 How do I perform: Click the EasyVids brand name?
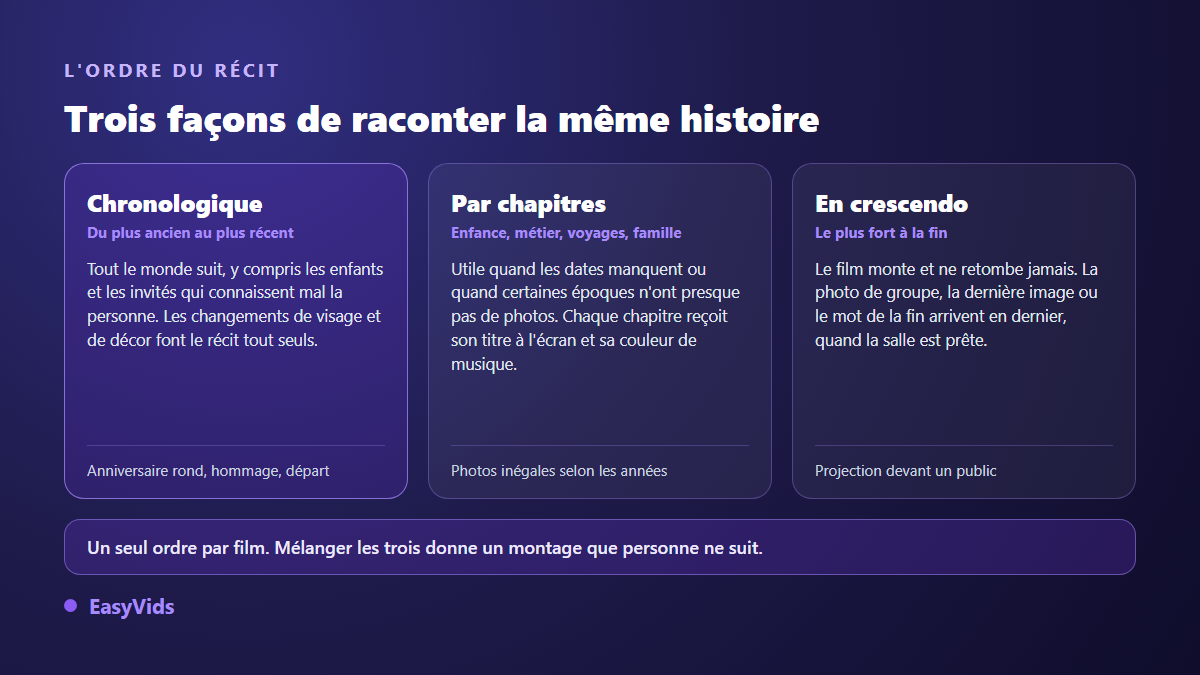pos(131,607)
